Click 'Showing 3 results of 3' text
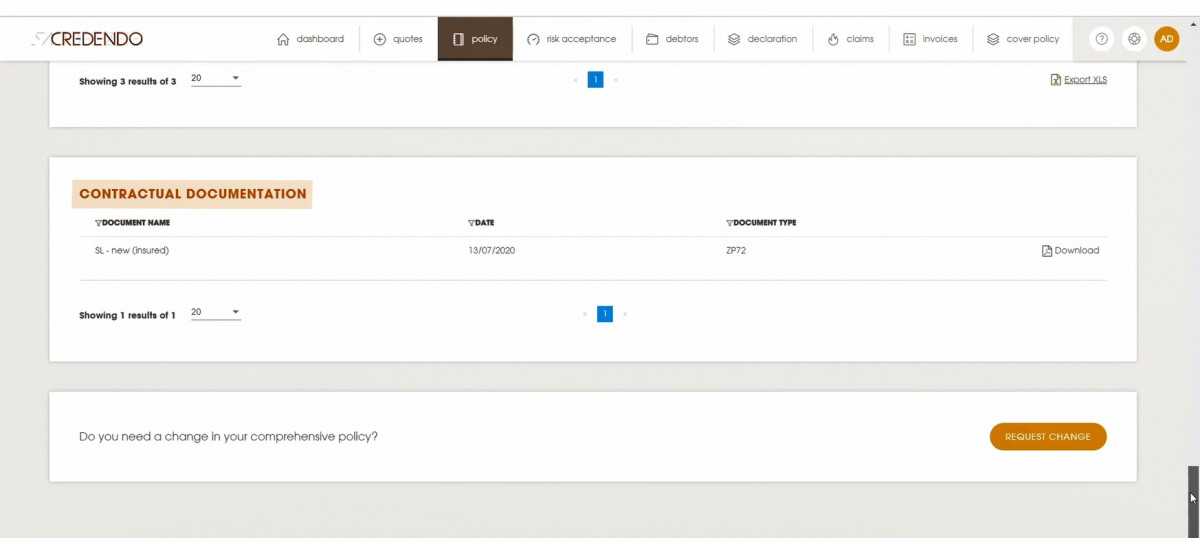Image resolution: width=1200 pixels, height=538 pixels. click(128, 81)
